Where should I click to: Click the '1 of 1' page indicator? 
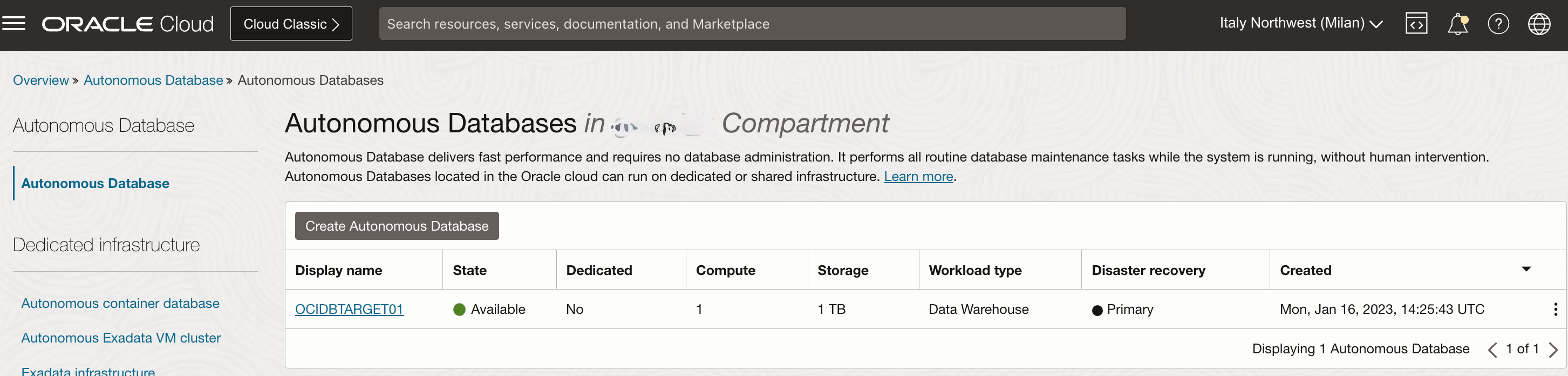point(1522,348)
